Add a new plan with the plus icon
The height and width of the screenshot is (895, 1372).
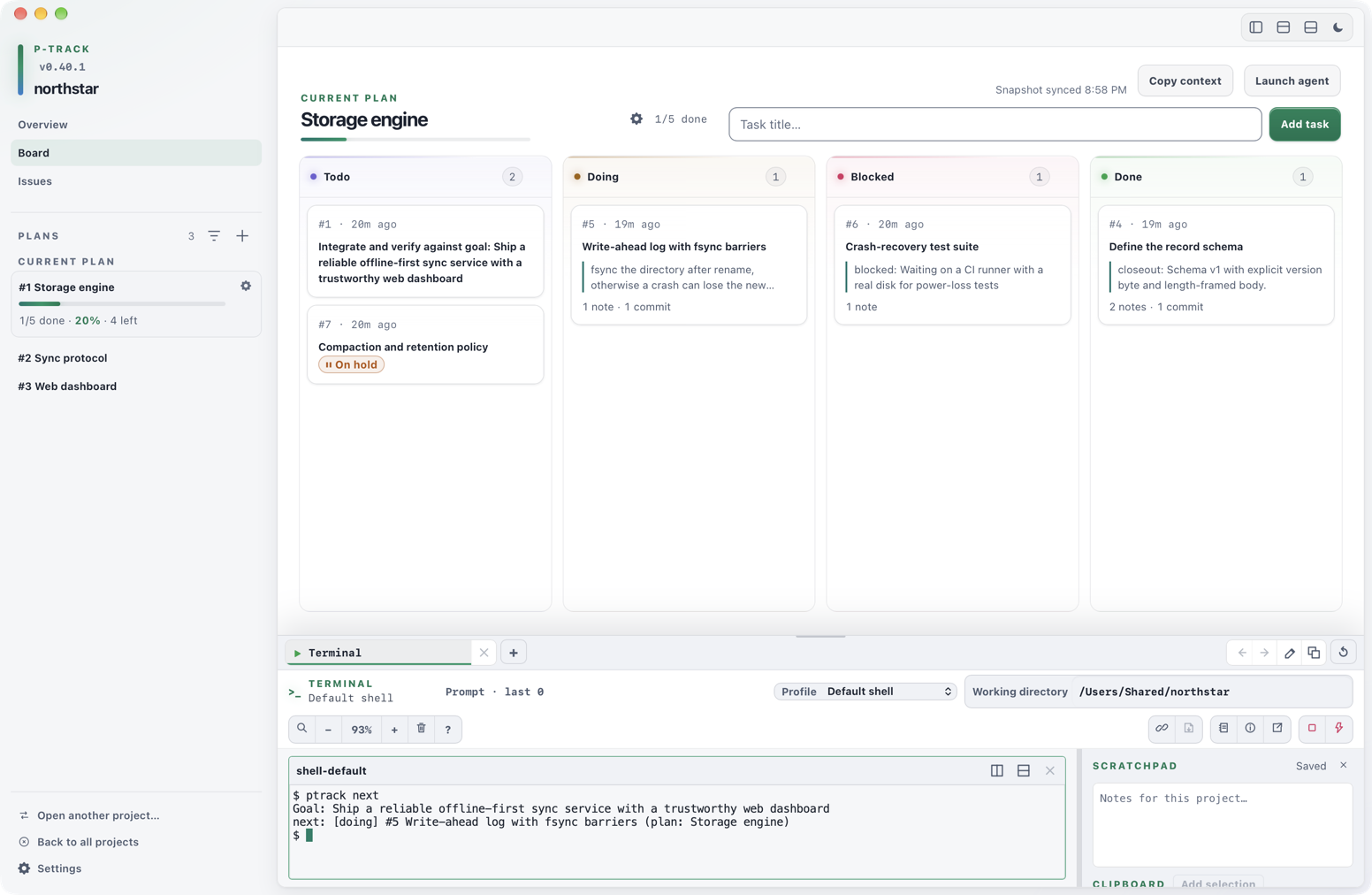point(242,236)
